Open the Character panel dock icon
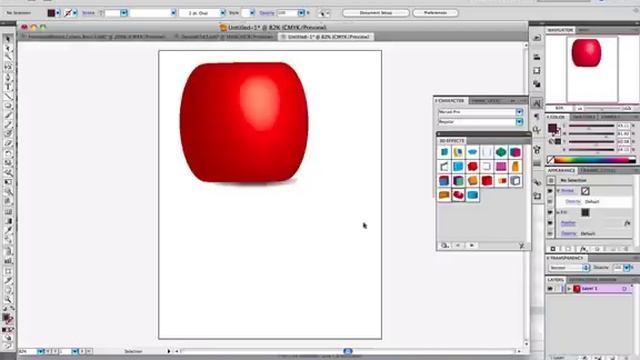Viewport: 640px width, 360px height. [x=537, y=103]
